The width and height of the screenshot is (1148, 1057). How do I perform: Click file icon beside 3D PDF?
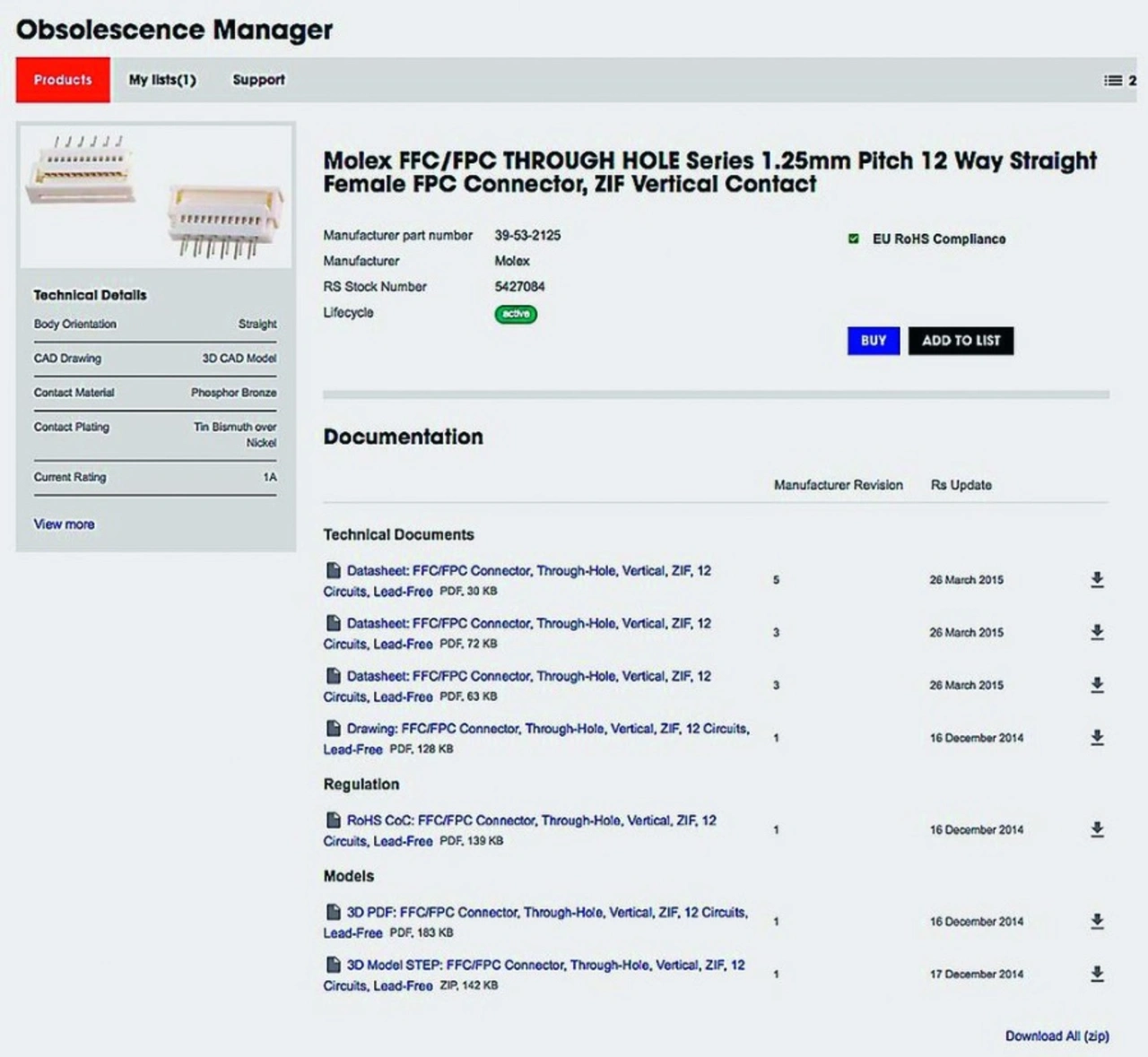333,912
